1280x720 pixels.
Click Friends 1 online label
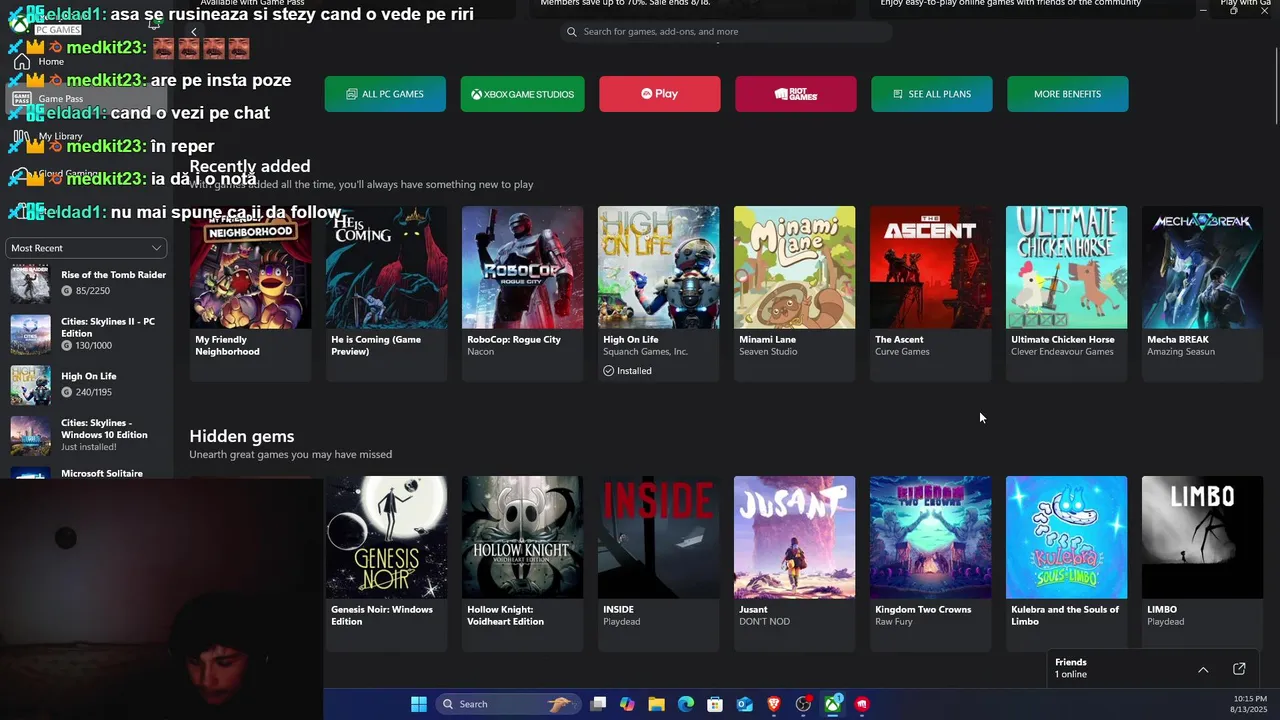pyautogui.click(x=1071, y=668)
